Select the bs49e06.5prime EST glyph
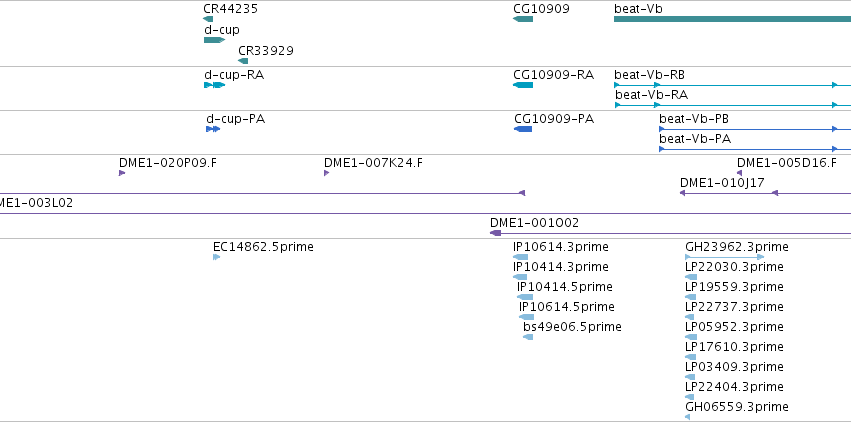The width and height of the screenshot is (851, 422). click(528, 337)
